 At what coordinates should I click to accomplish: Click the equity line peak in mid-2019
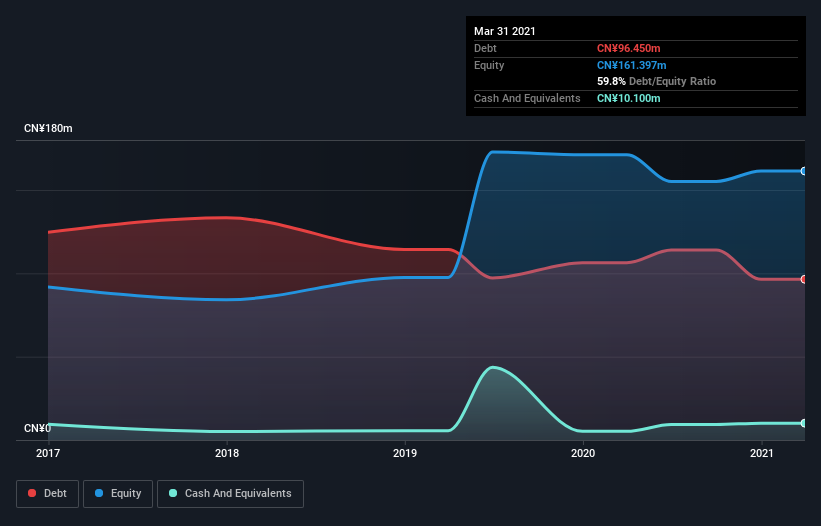click(492, 152)
